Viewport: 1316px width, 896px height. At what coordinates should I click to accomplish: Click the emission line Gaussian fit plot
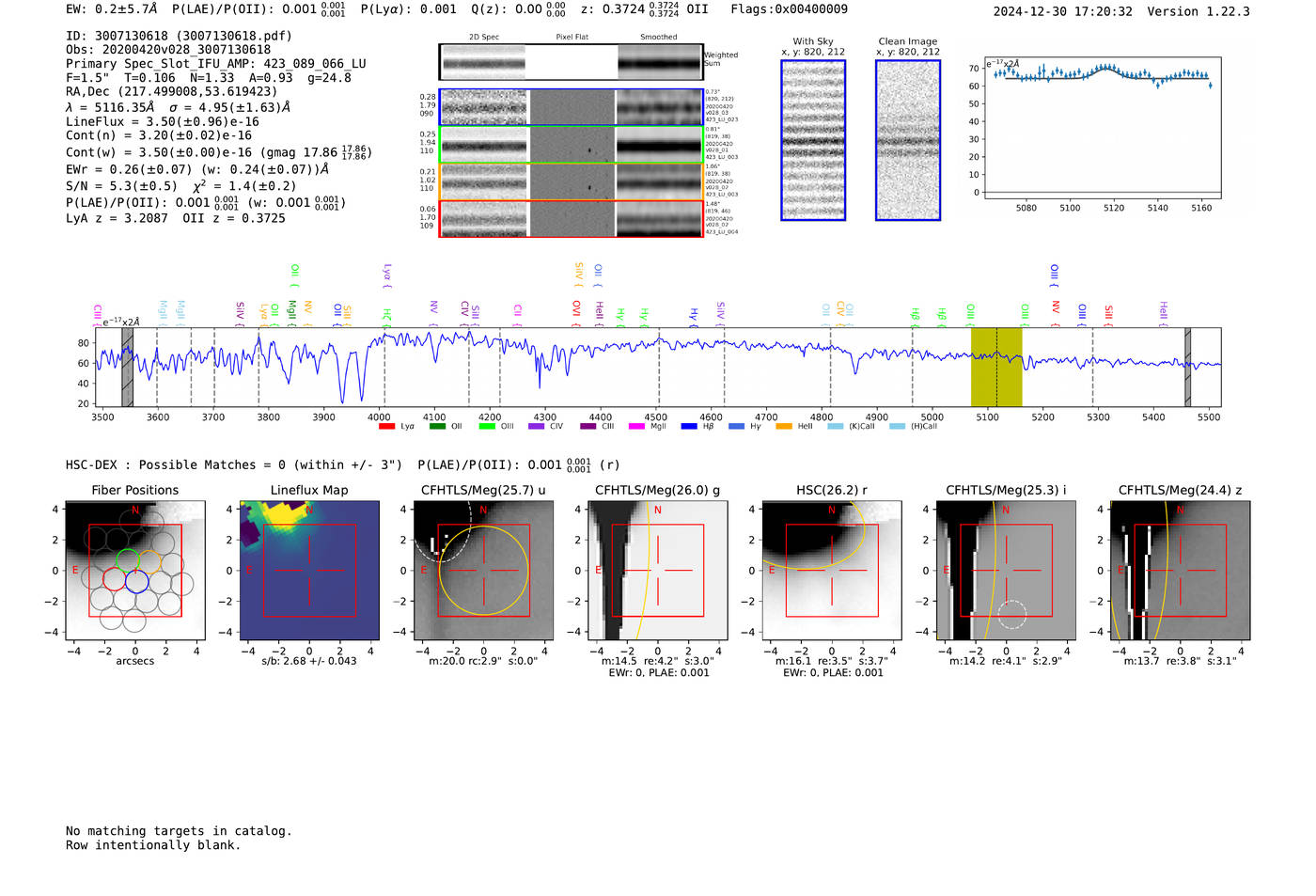[x=1103, y=130]
